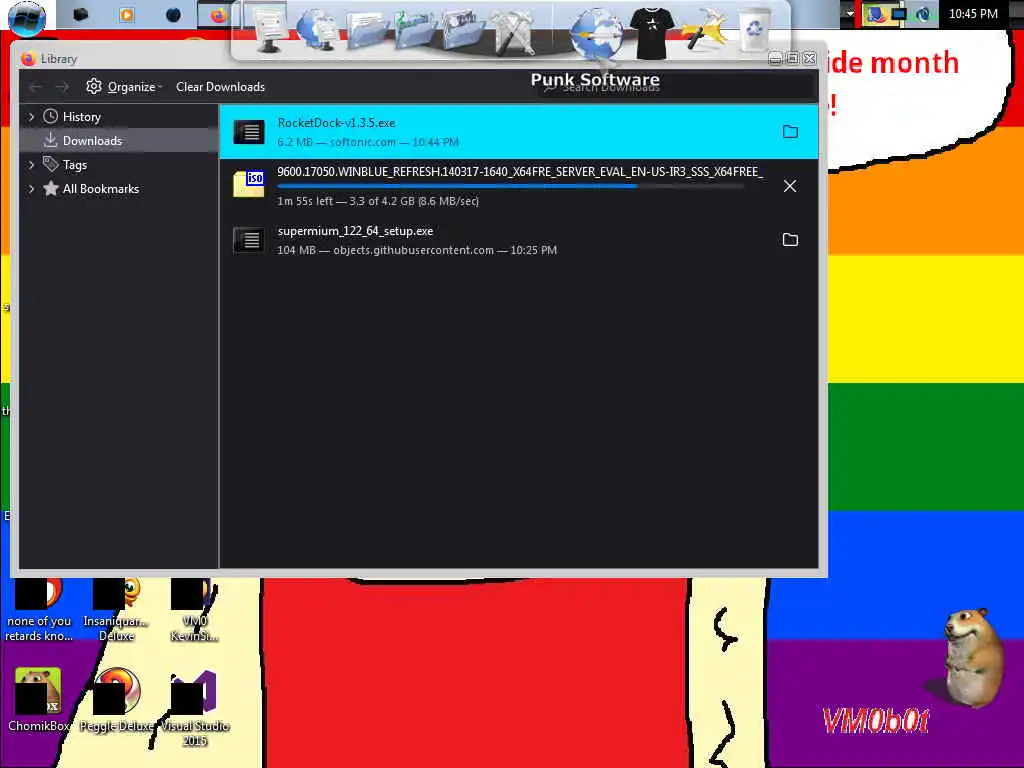This screenshot has width=1024, height=768.
Task: Click the Firefox icon in the taskbar
Action: point(217,14)
